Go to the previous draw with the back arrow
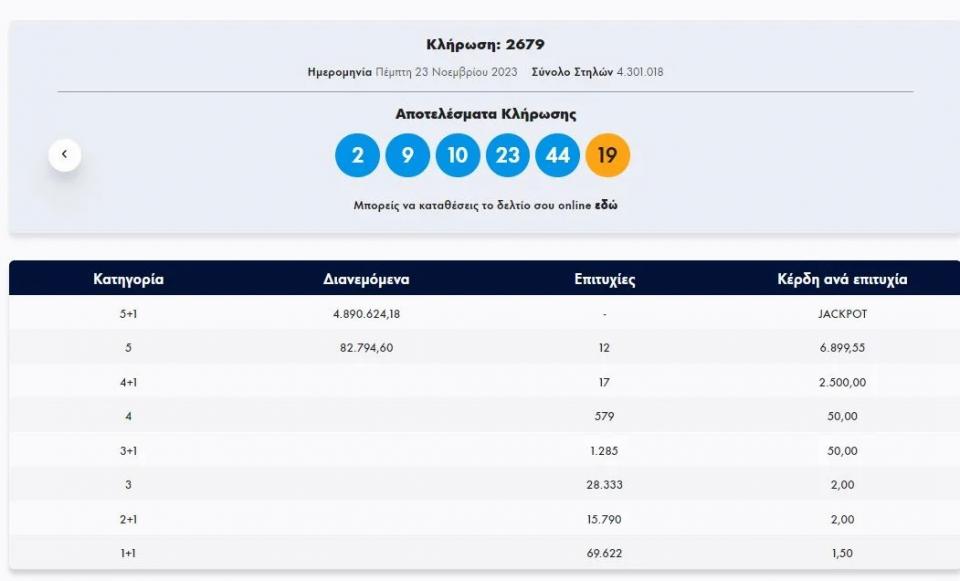Screen dimensions: 960x581 (x=65, y=155)
